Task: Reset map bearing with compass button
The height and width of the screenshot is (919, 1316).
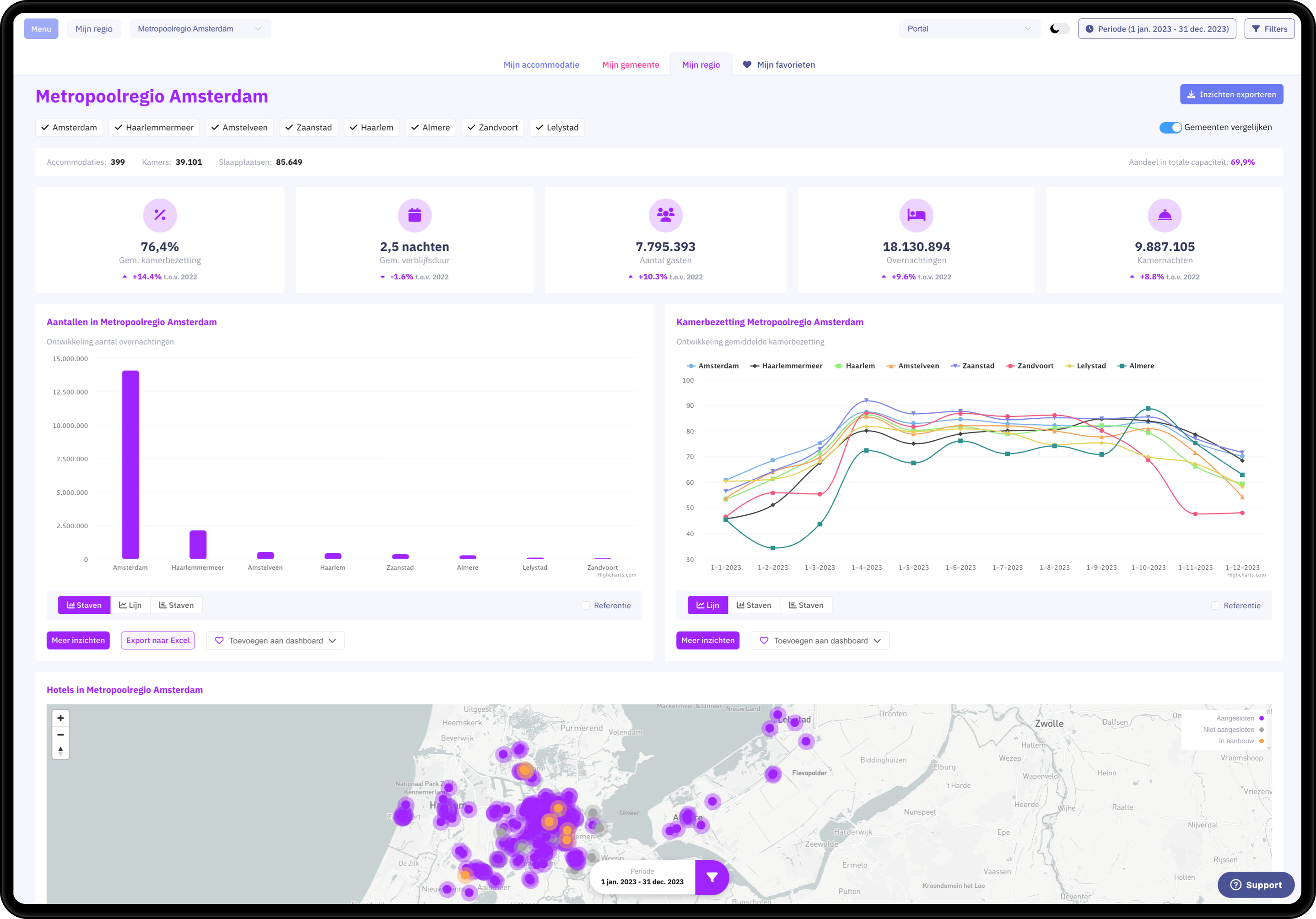Action: tap(61, 751)
